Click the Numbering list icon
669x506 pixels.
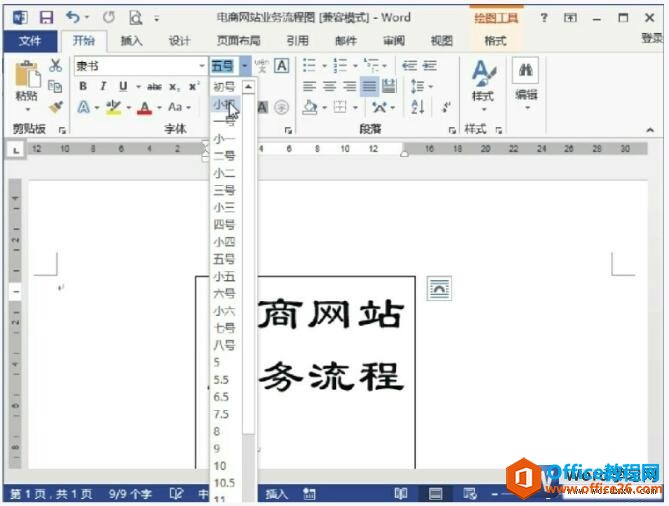click(x=340, y=65)
